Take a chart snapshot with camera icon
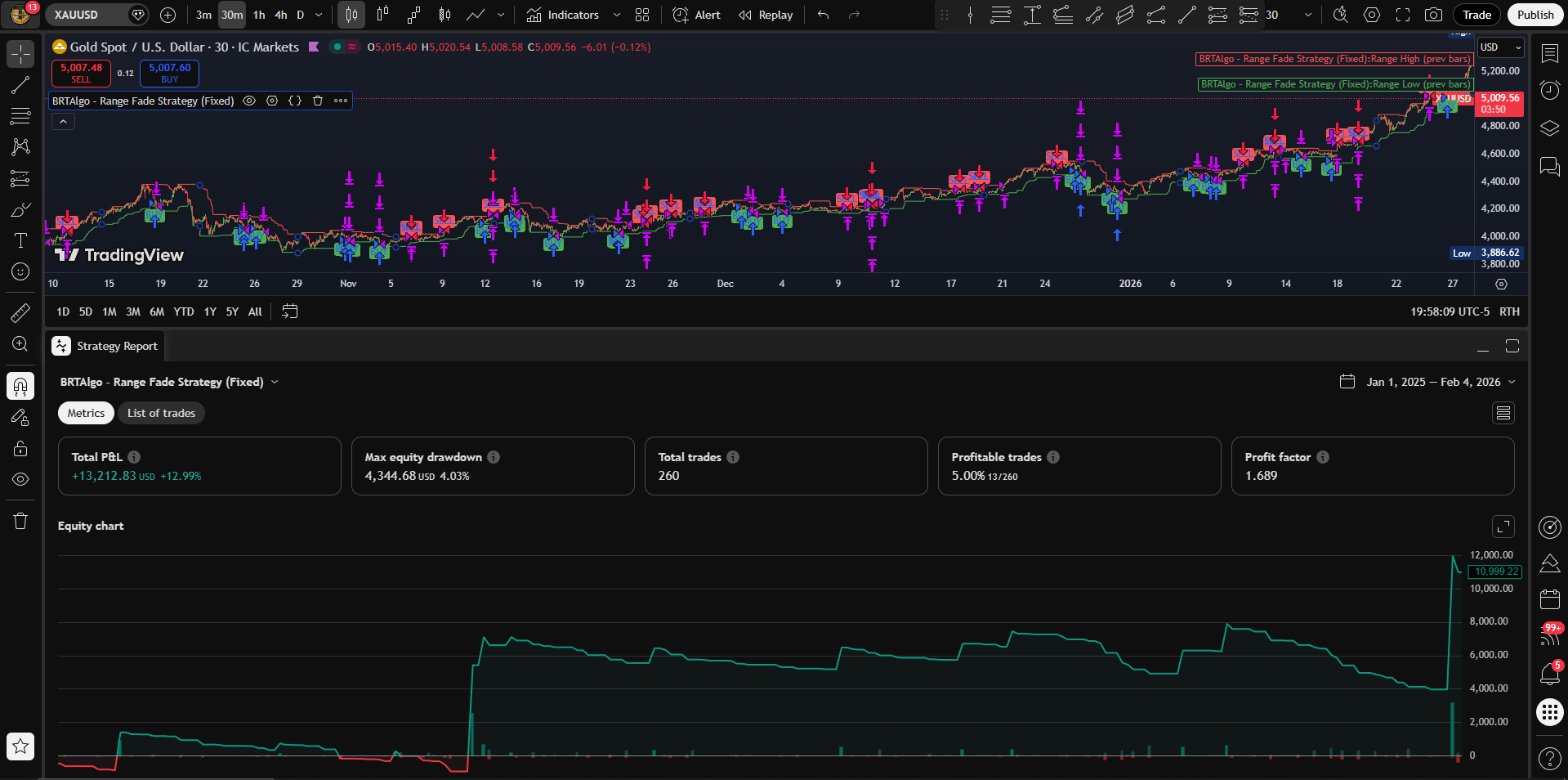Screen dimensions: 1568x780 1433,15
